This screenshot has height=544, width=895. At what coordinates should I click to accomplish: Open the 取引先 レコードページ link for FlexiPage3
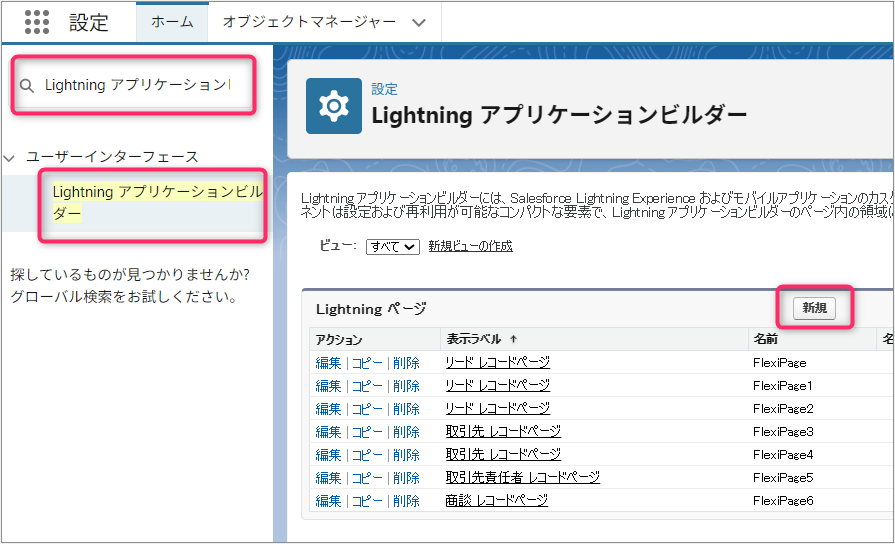pos(503,432)
